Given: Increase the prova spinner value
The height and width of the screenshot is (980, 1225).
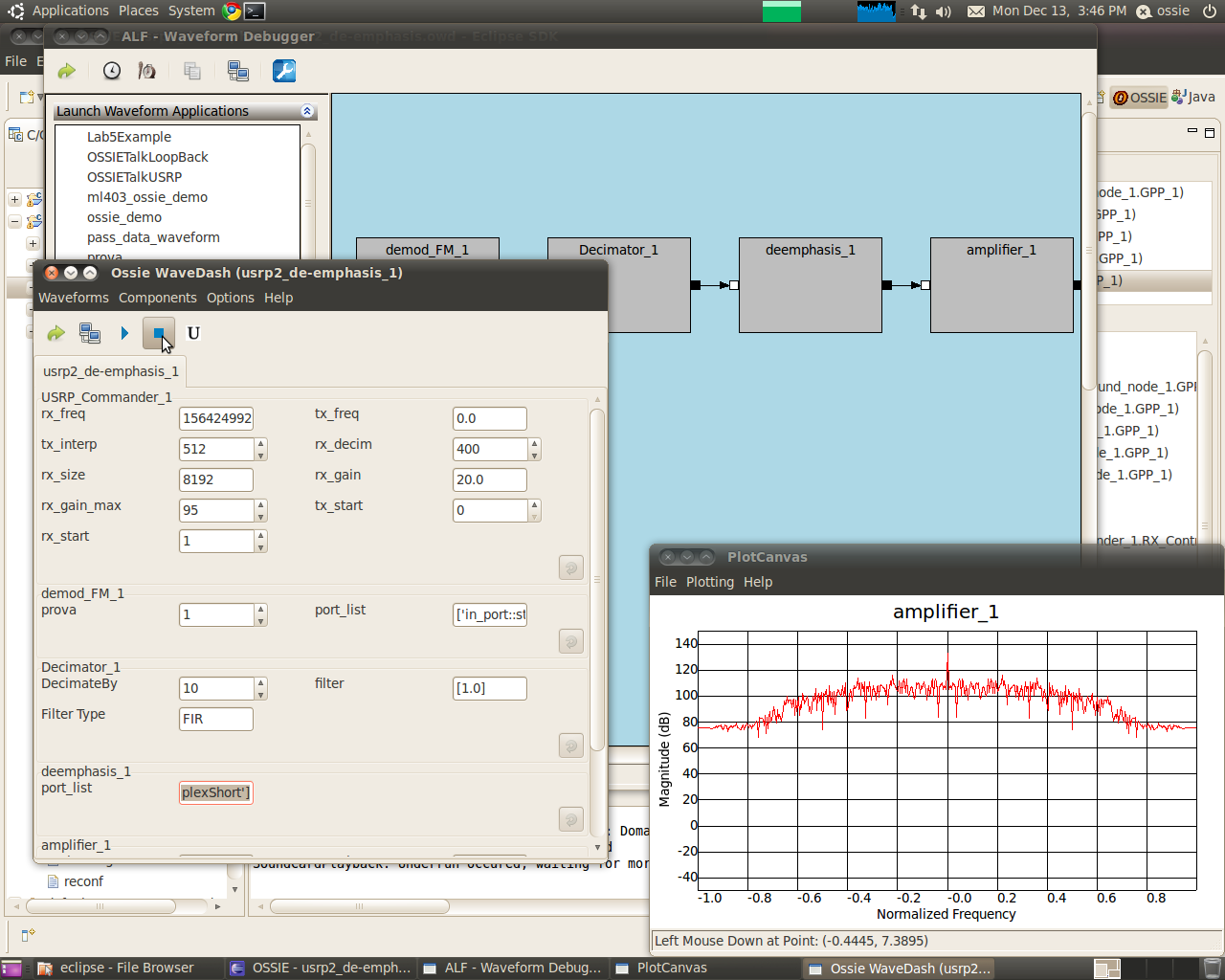Looking at the screenshot, I should tap(261, 610).
